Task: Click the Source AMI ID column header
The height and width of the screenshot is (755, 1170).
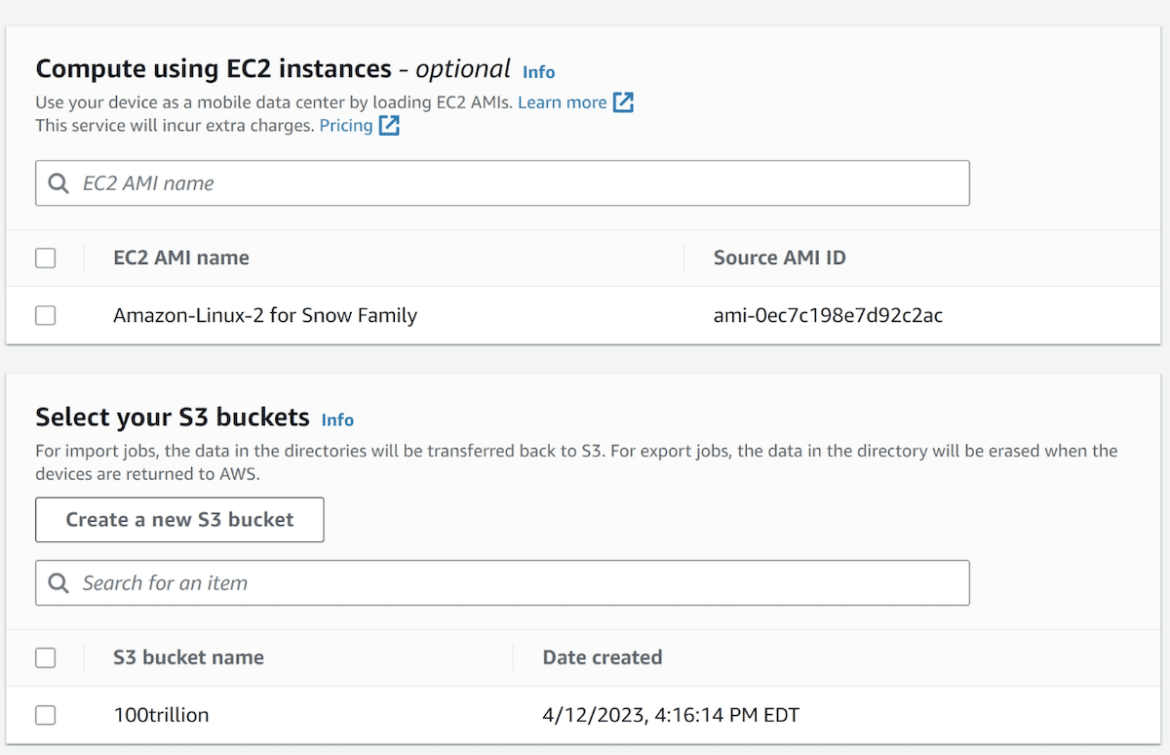Action: [780, 258]
